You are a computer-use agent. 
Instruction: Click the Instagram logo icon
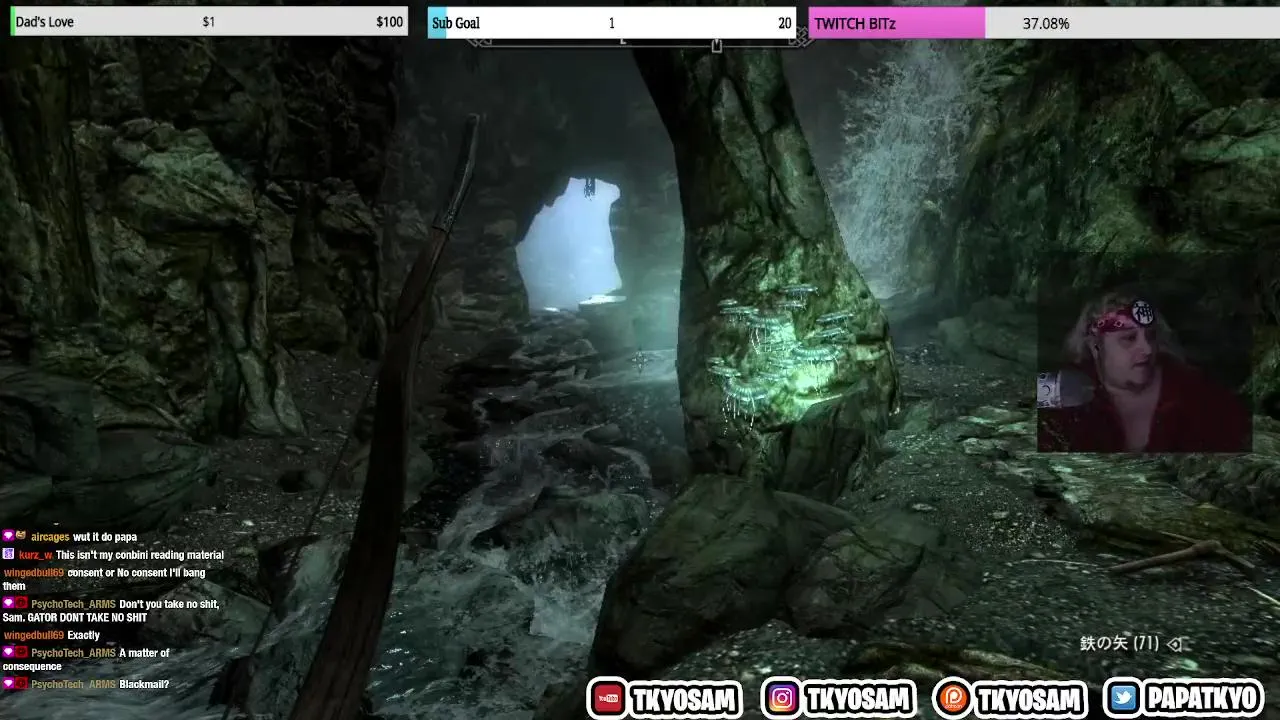click(783, 699)
